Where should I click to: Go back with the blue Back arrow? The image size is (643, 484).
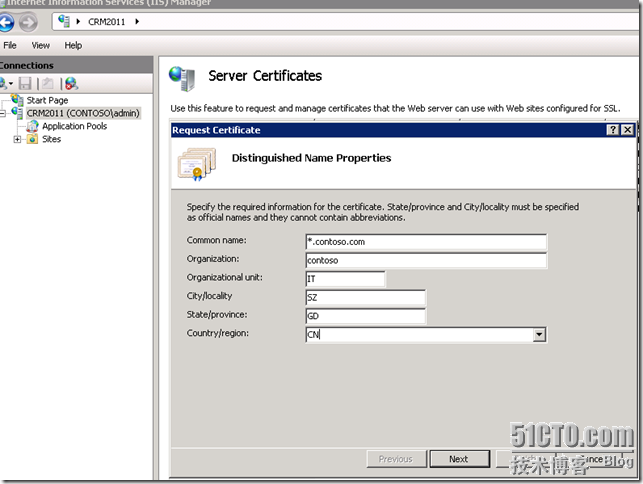6,22
